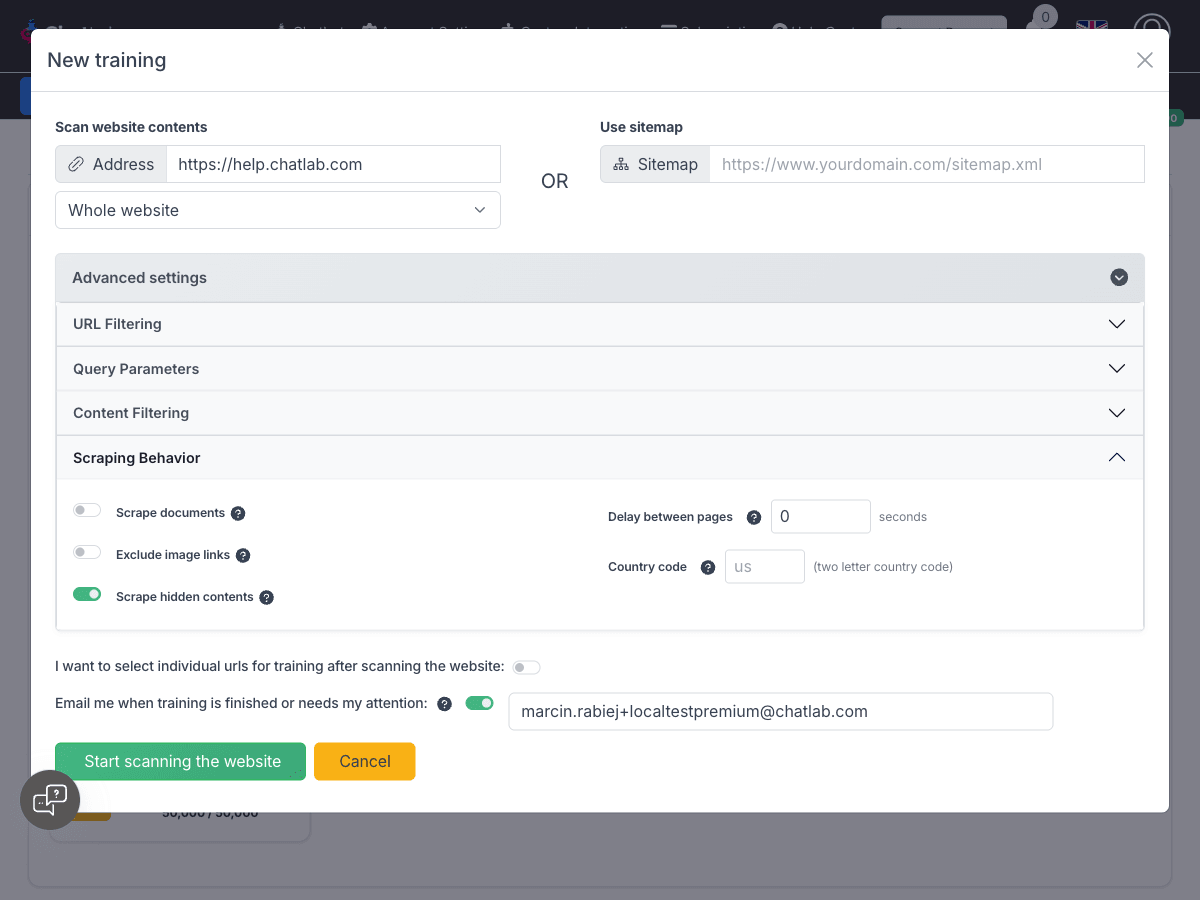Image resolution: width=1200 pixels, height=900 pixels.
Task: Click the help icon beside Country code
Action: pyautogui.click(x=708, y=567)
